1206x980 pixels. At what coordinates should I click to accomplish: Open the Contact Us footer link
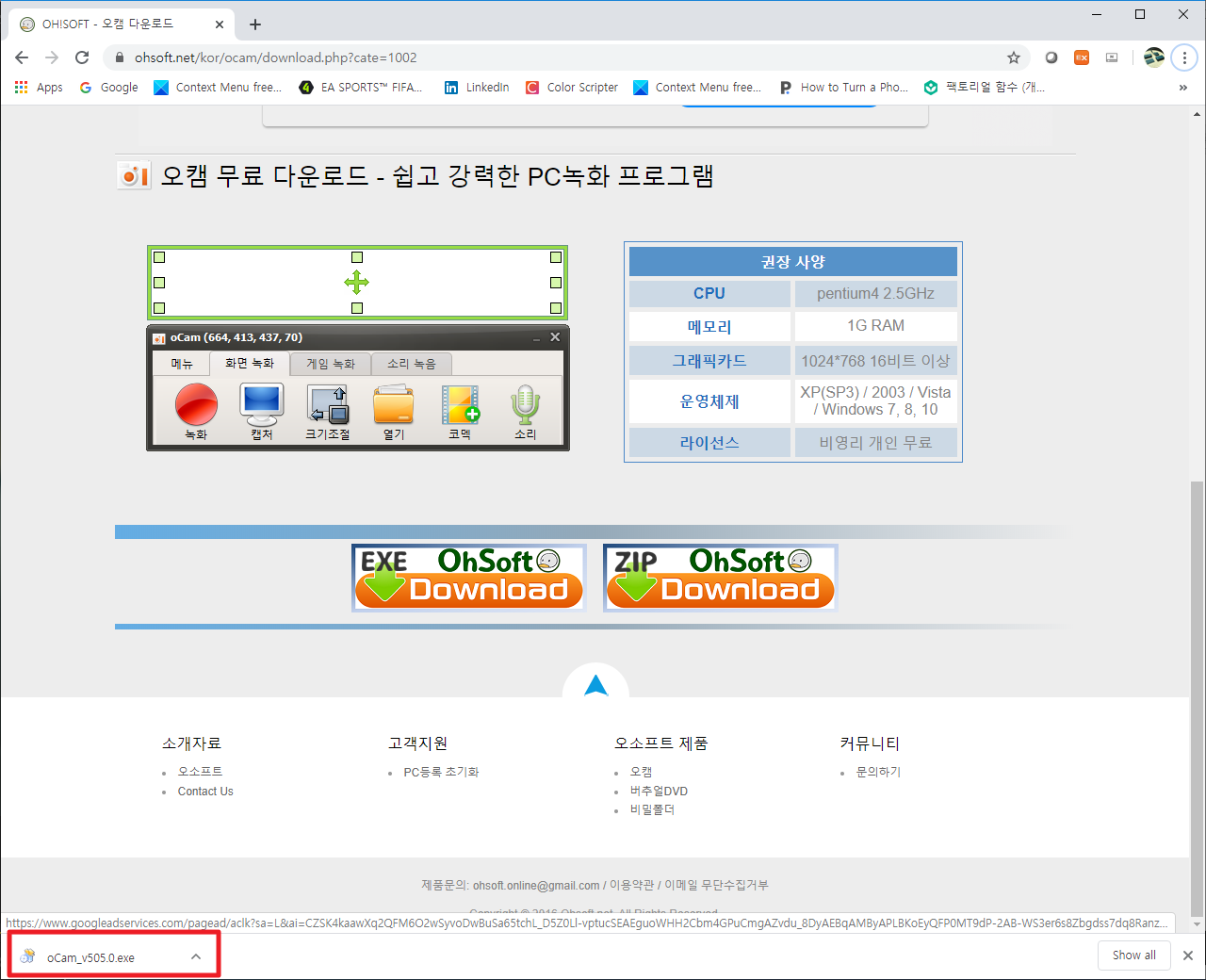pos(205,792)
